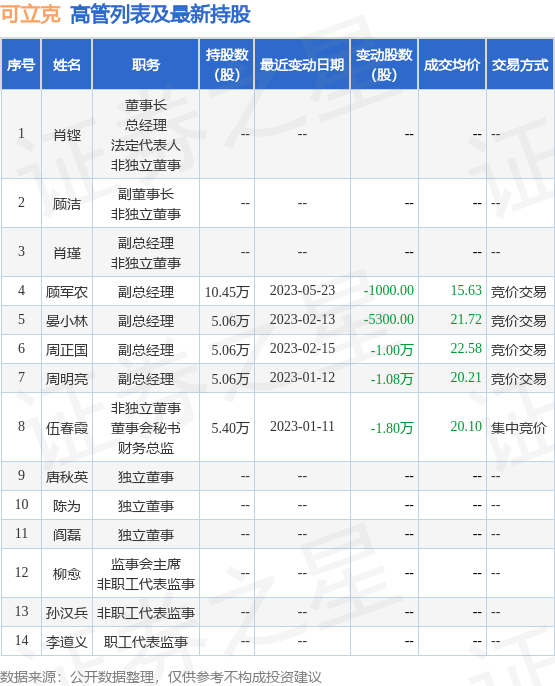
Task: Click the 数据来源 footer disclaimer text
Action: click(161, 677)
